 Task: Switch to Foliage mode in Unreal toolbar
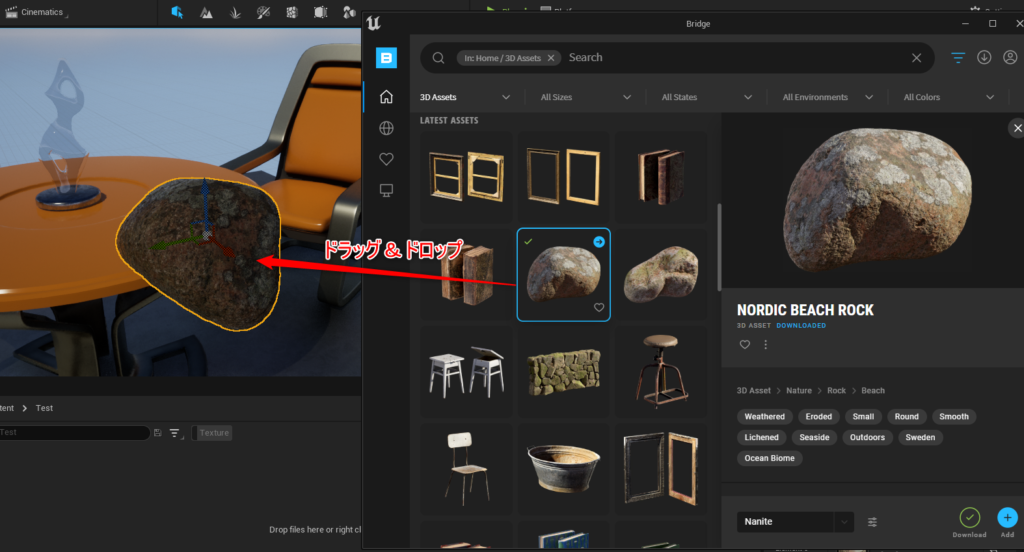point(234,12)
